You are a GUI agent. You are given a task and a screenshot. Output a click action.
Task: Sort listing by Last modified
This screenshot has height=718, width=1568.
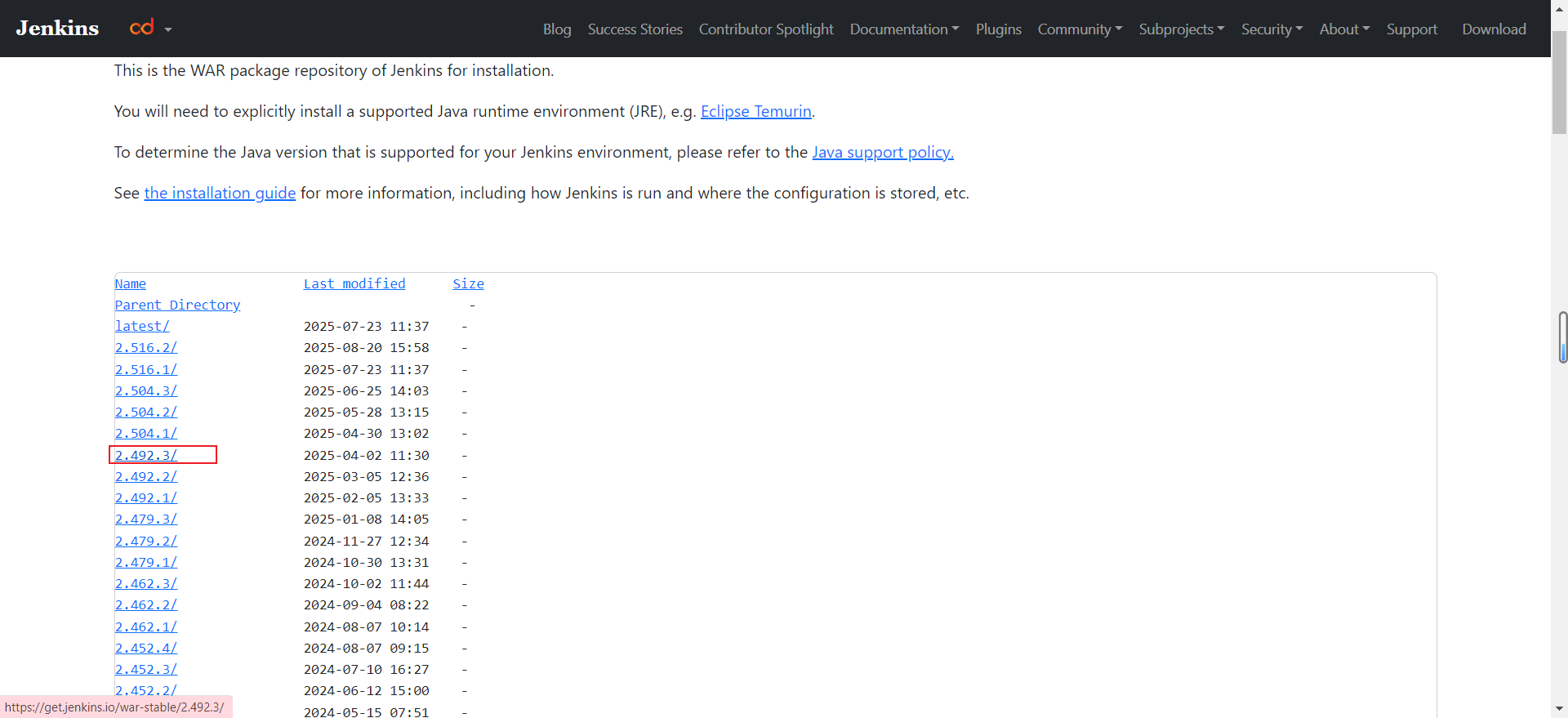pos(354,283)
